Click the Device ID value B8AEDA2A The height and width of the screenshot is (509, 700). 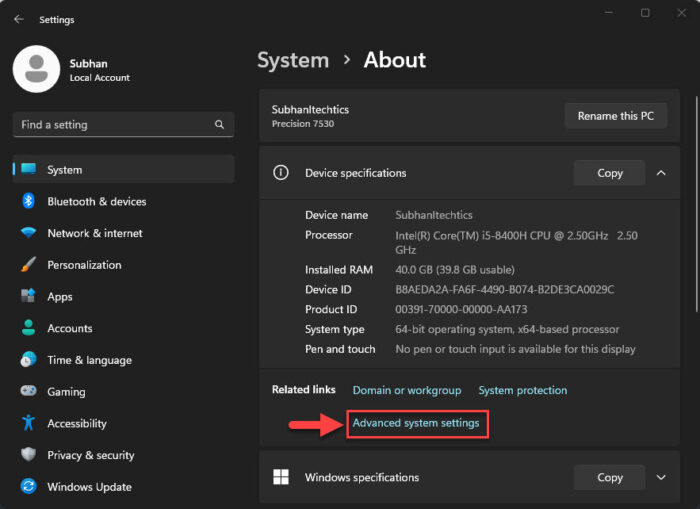click(x=504, y=289)
